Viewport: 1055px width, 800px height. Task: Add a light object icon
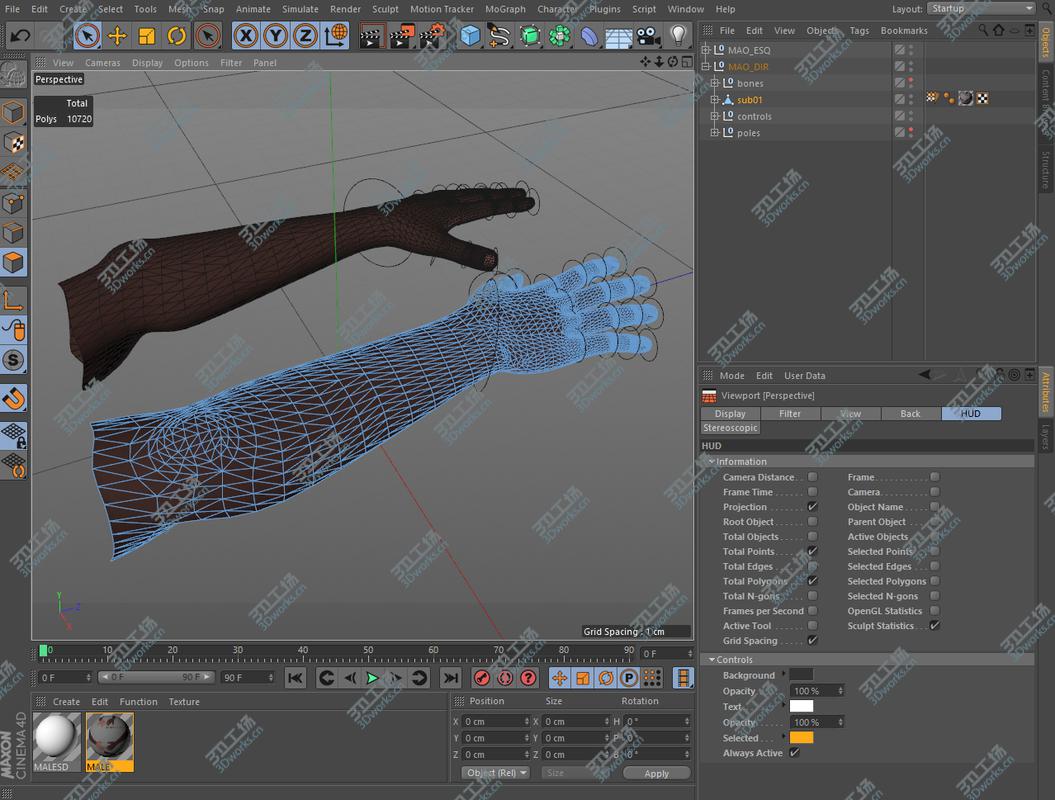click(x=678, y=36)
